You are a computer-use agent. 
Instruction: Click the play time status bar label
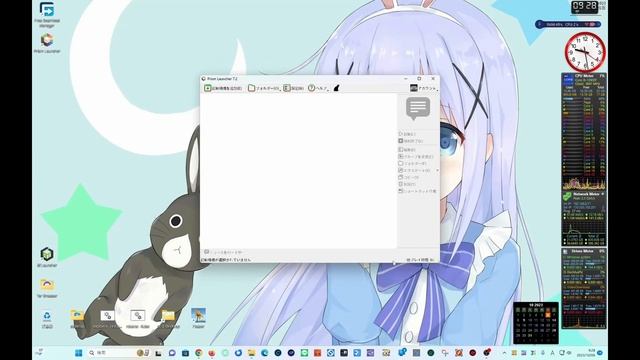[x=420, y=260]
